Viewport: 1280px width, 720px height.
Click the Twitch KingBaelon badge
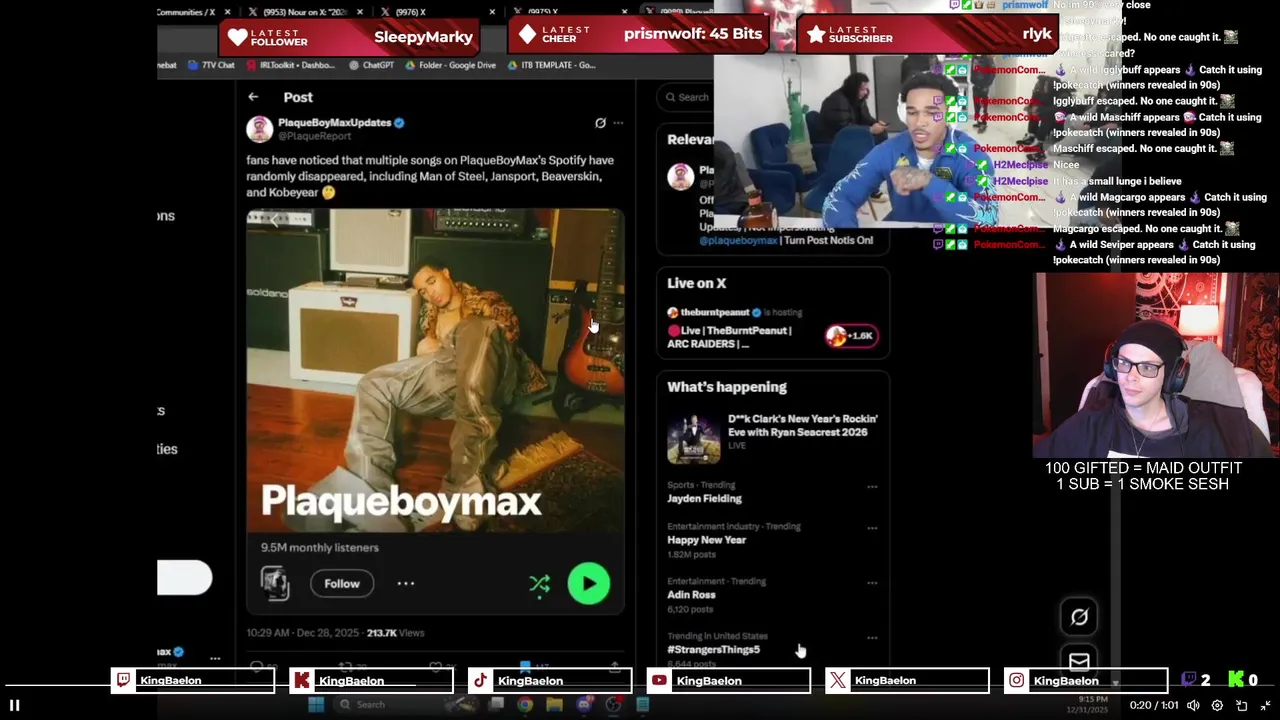coord(193,681)
